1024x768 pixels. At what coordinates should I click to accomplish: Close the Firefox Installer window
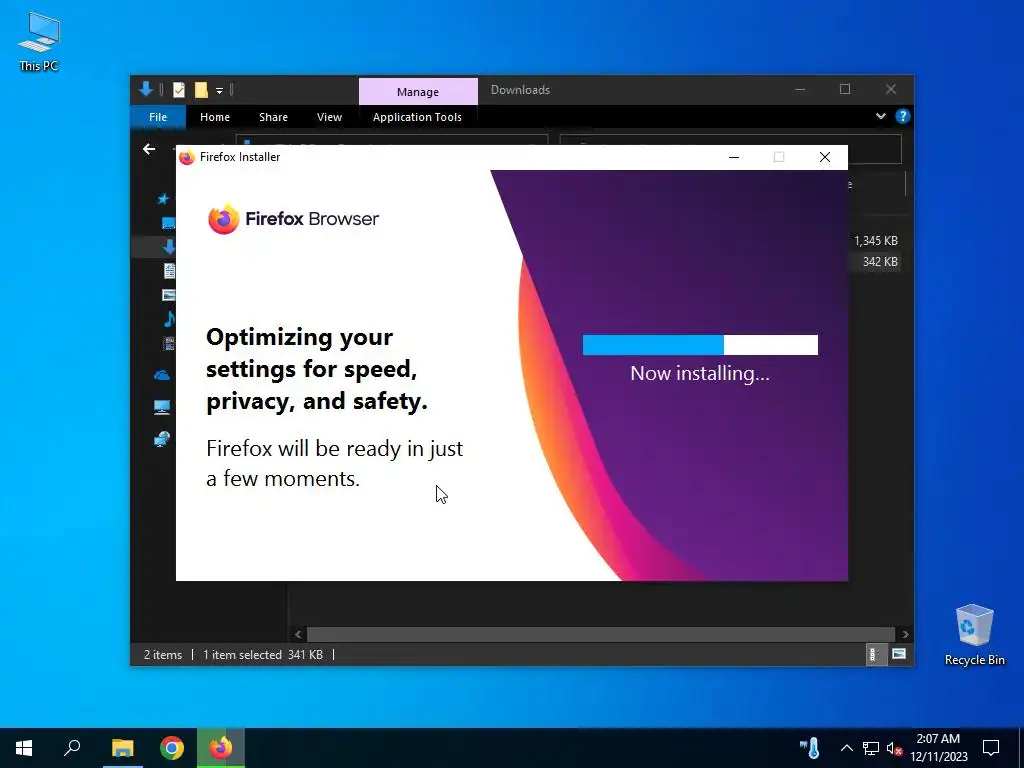coord(825,157)
